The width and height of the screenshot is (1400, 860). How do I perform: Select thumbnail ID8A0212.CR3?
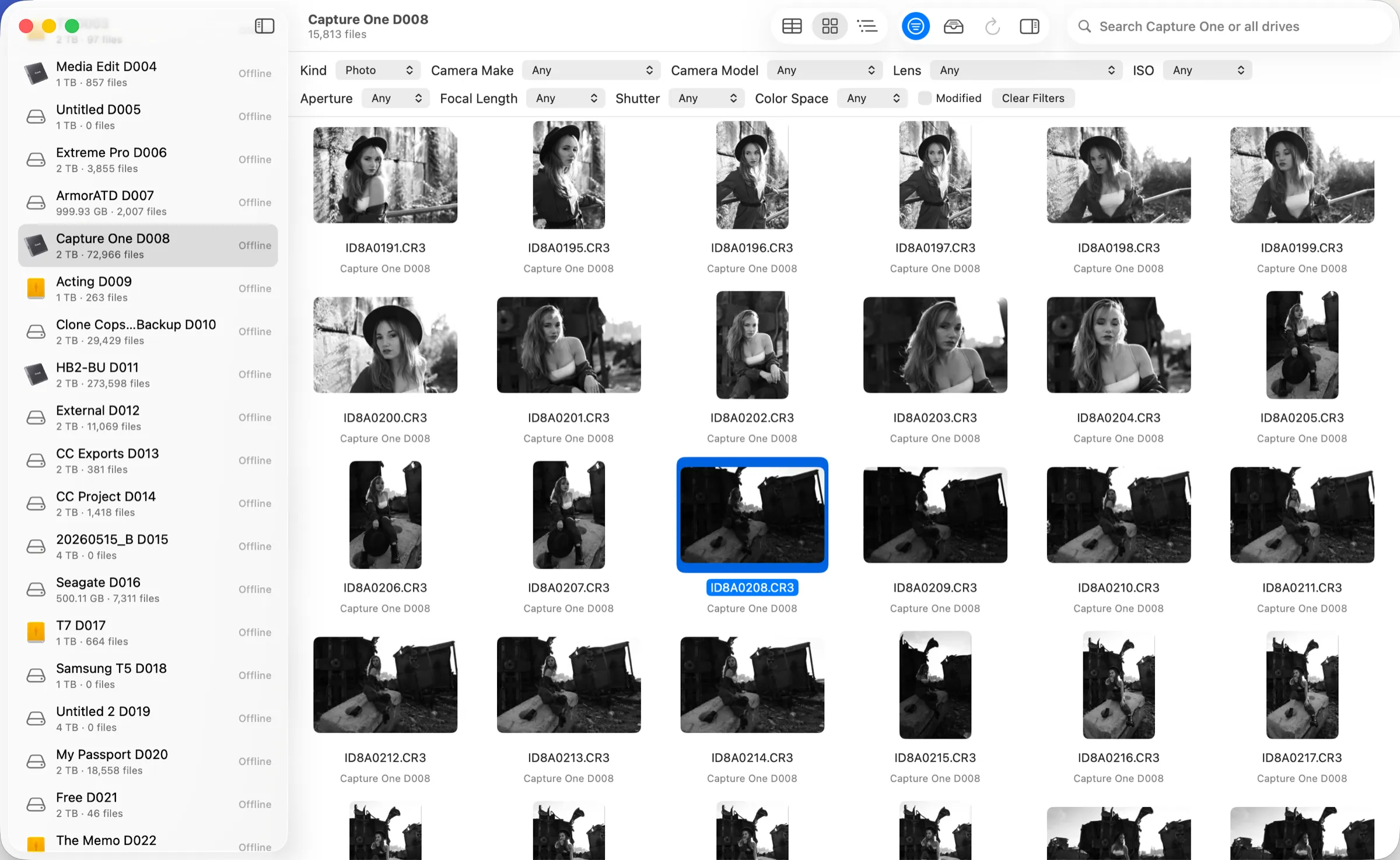pyautogui.click(x=385, y=684)
